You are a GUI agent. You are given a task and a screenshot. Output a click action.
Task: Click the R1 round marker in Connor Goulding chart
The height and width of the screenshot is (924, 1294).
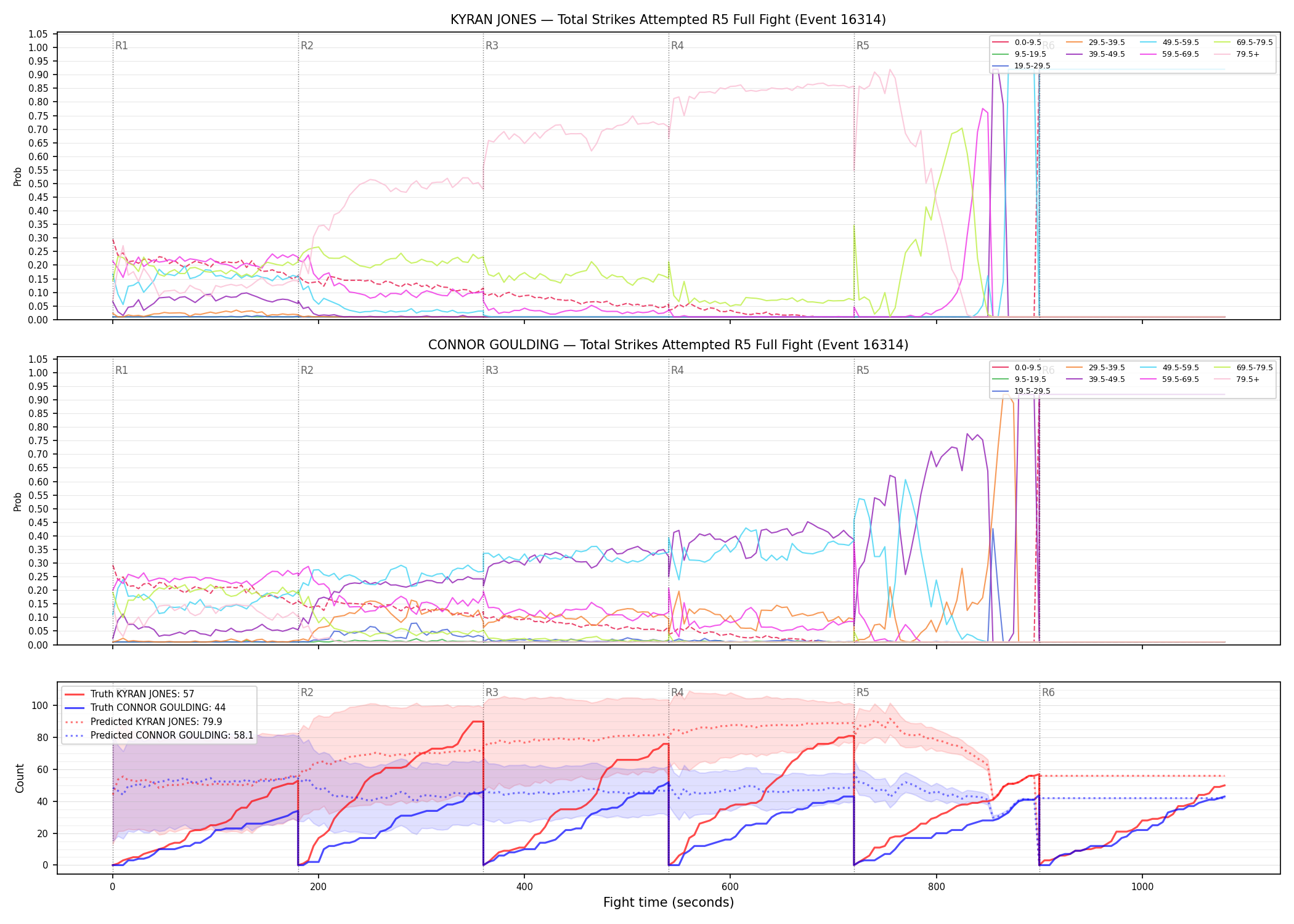[122, 370]
